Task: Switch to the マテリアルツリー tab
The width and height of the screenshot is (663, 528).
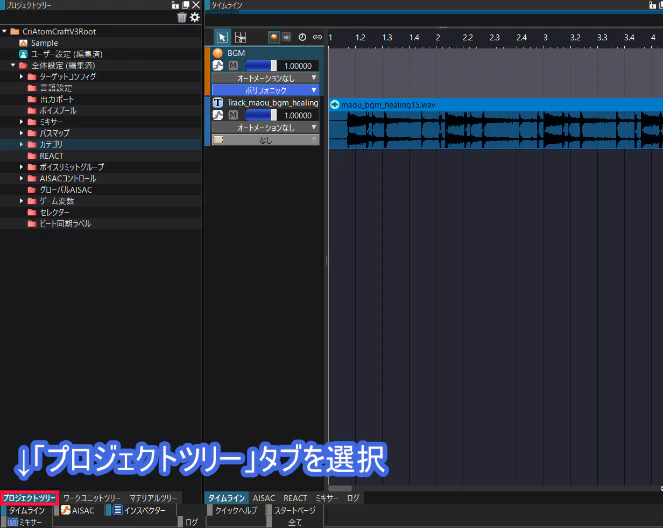Action: [153, 498]
